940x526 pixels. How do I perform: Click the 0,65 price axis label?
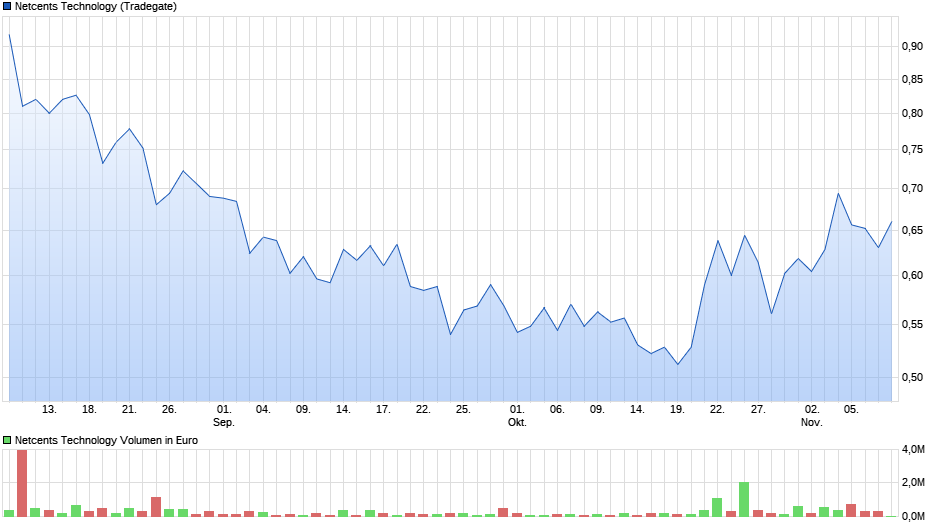pyautogui.click(x=912, y=230)
